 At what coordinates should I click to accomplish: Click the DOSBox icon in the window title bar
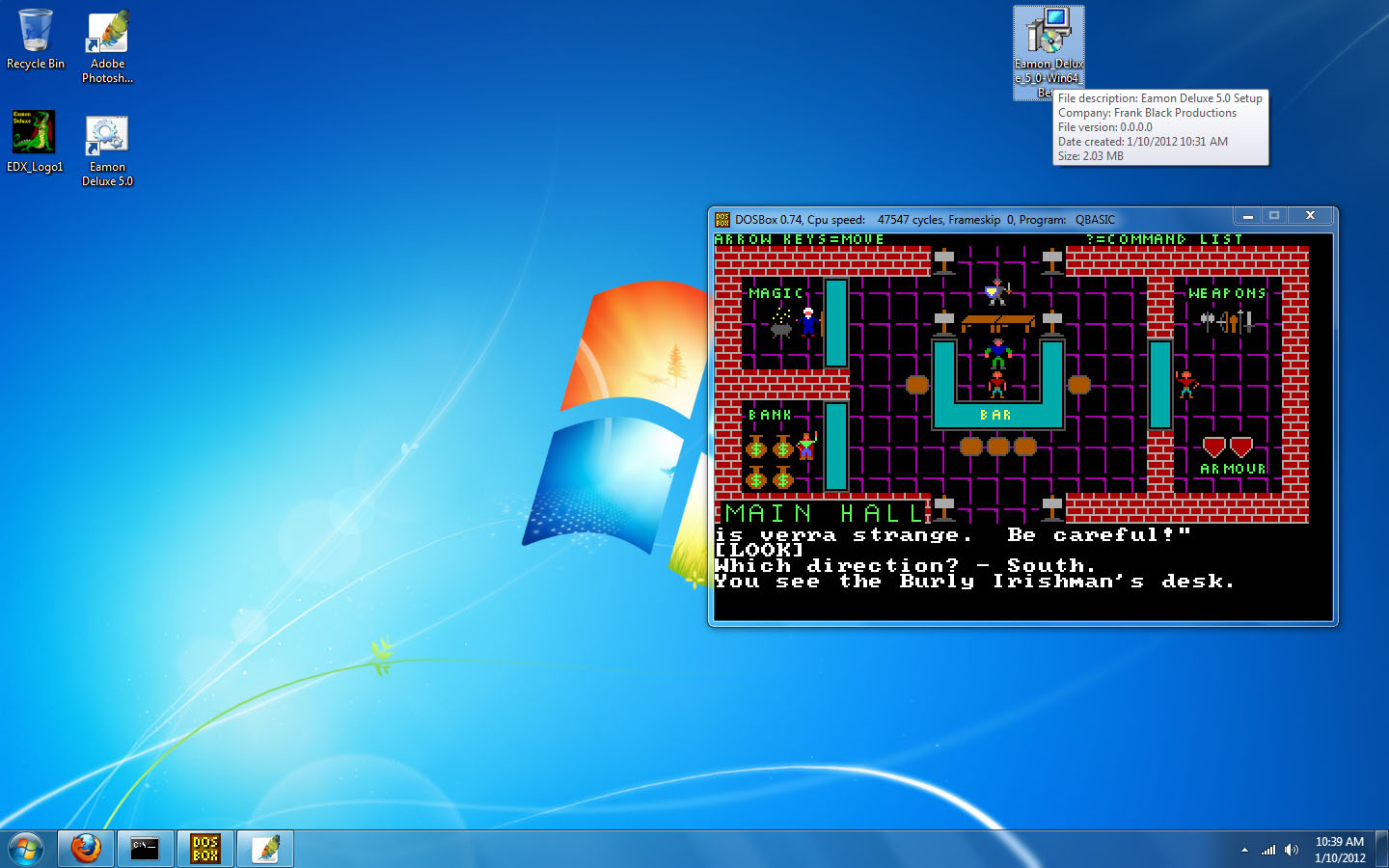point(722,220)
